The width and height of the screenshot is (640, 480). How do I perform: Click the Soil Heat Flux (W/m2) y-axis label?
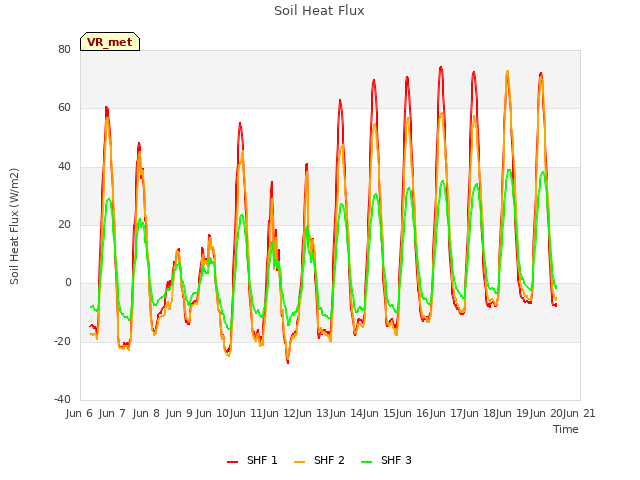[x=14, y=226]
